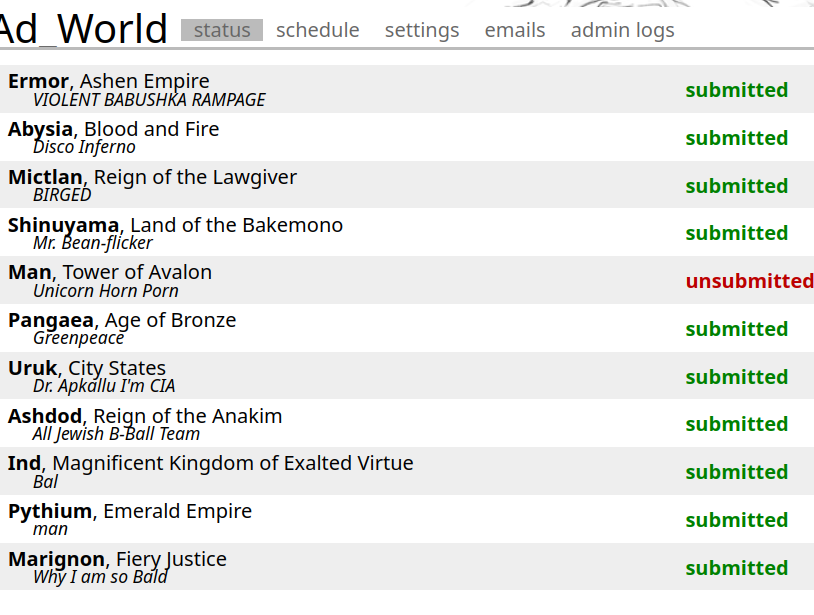Viewport: 814px width, 615px height.
Task: Click Age of Bronze epithet
Action: 170,320
